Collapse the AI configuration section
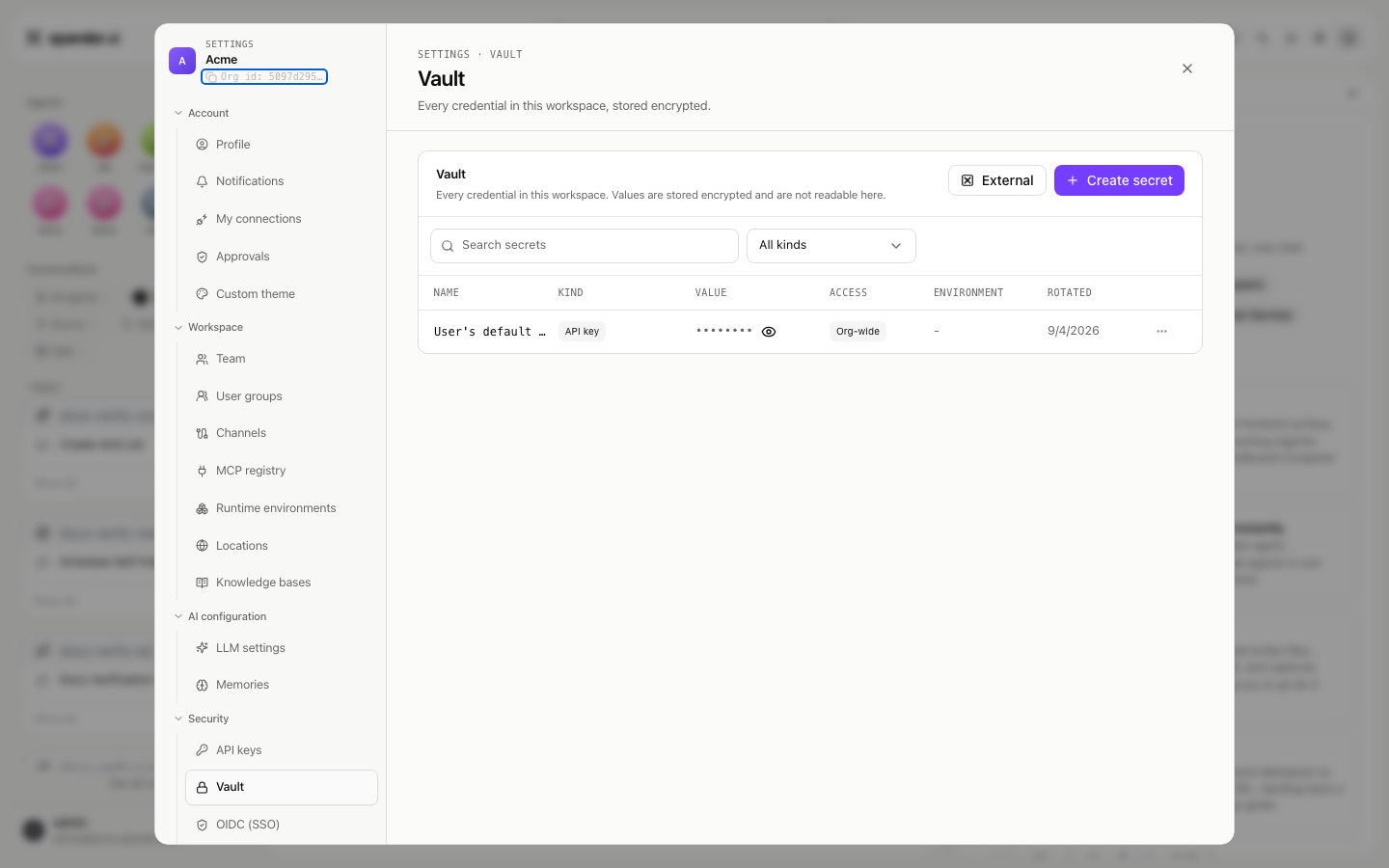 coord(178,616)
